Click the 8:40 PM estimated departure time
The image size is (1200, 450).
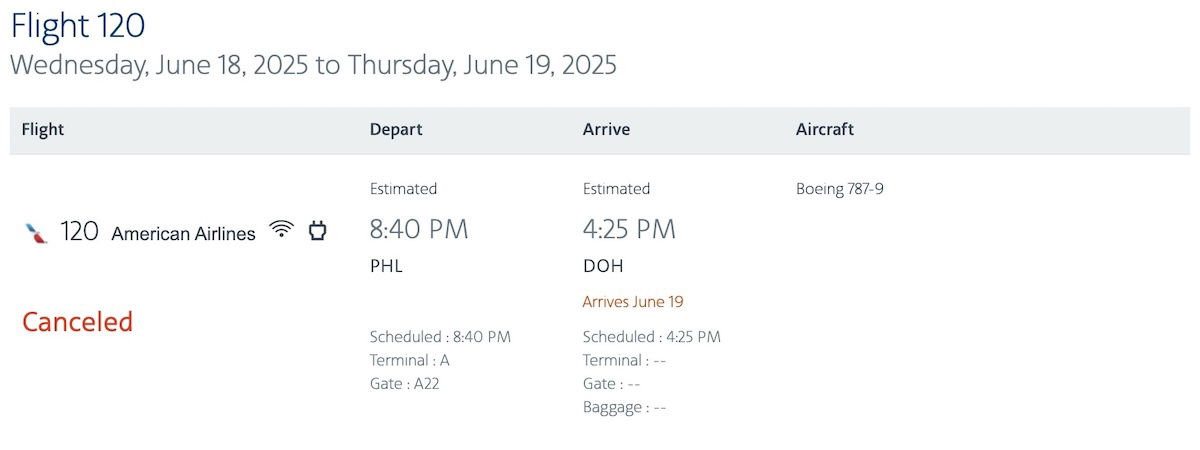[x=419, y=230]
